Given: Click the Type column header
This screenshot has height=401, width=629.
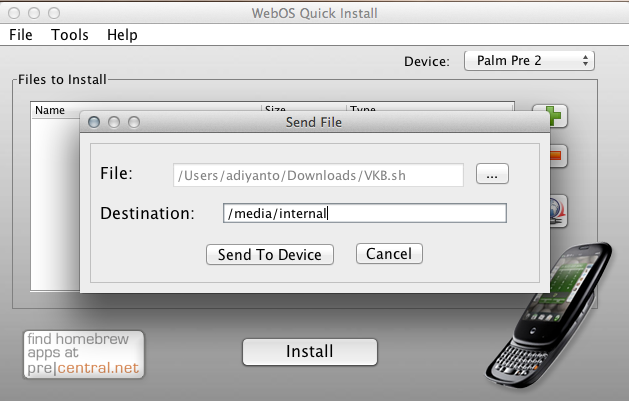Looking at the screenshot, I should click(x=366, y=110).
